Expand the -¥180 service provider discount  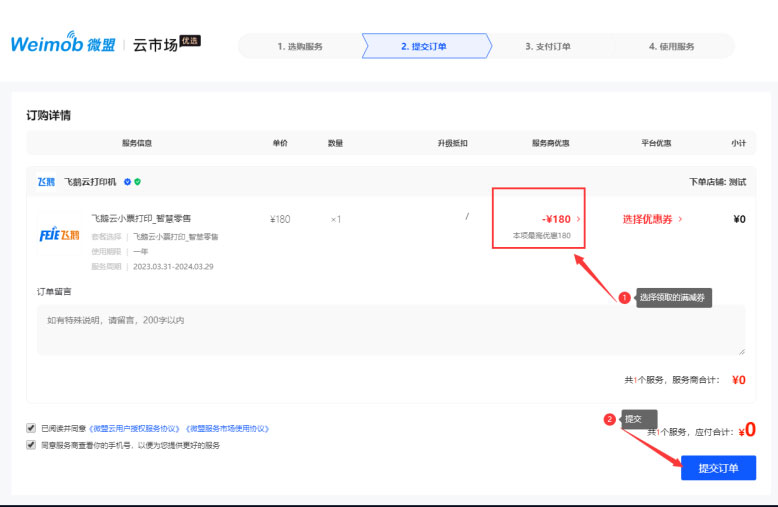click(x=560, y=219)
